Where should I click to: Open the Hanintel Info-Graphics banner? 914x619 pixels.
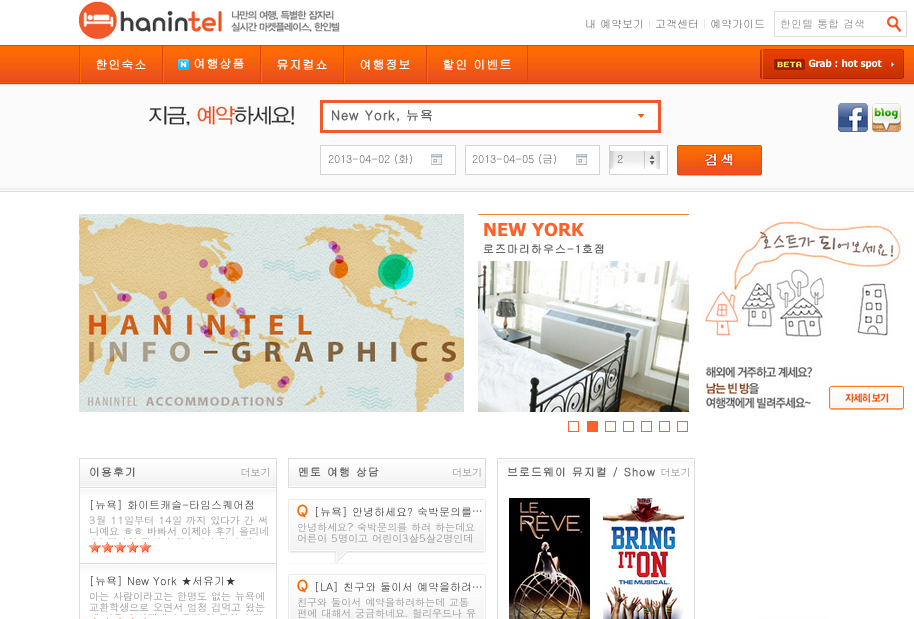[x=272, y=313]
